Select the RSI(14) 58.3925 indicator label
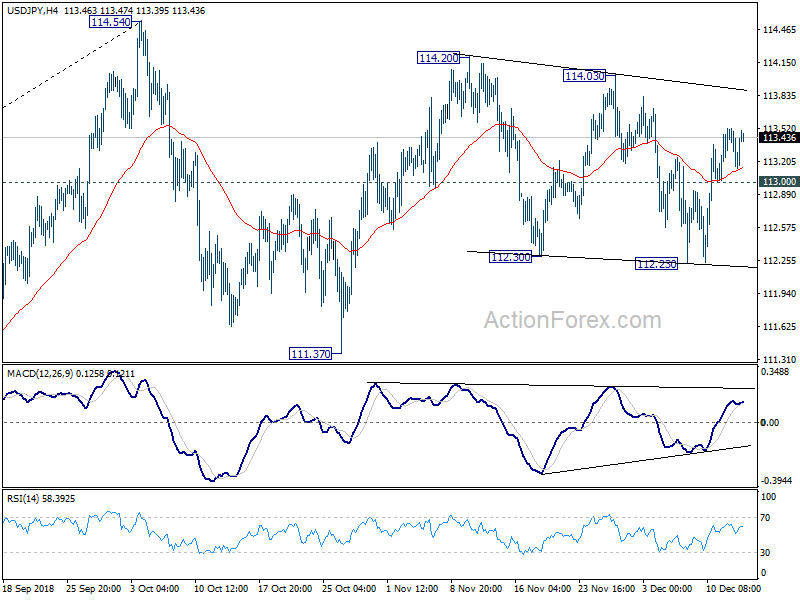The image size is (800, 600). coord(41,498)
